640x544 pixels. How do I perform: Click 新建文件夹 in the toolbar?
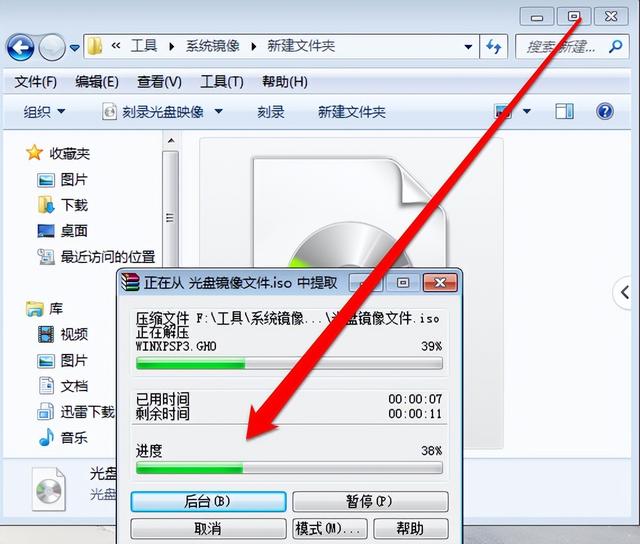coord(352,112)
